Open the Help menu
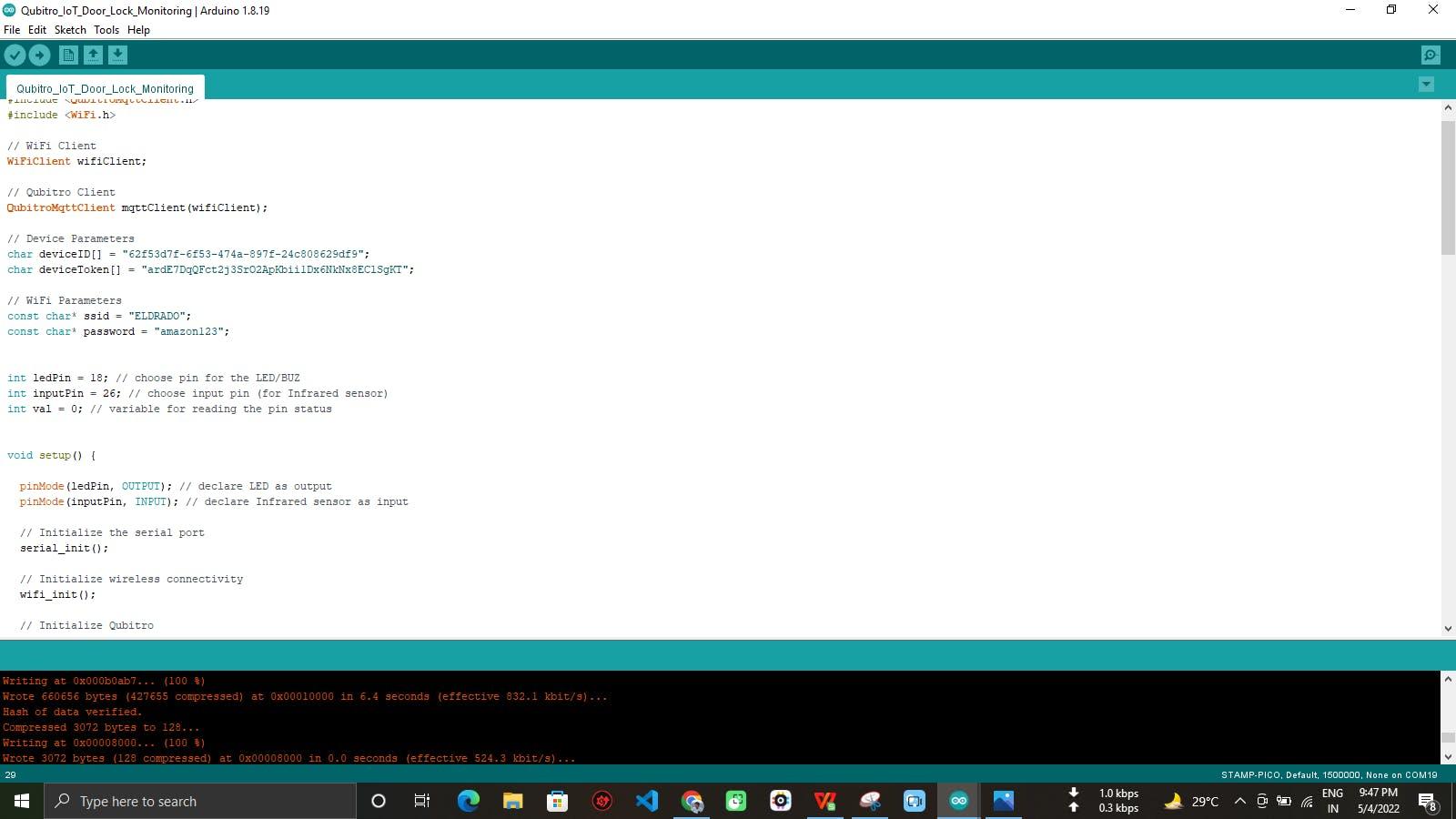This screenshot has height=819, width=1456. pyautogui.click(x=138, y=30)
